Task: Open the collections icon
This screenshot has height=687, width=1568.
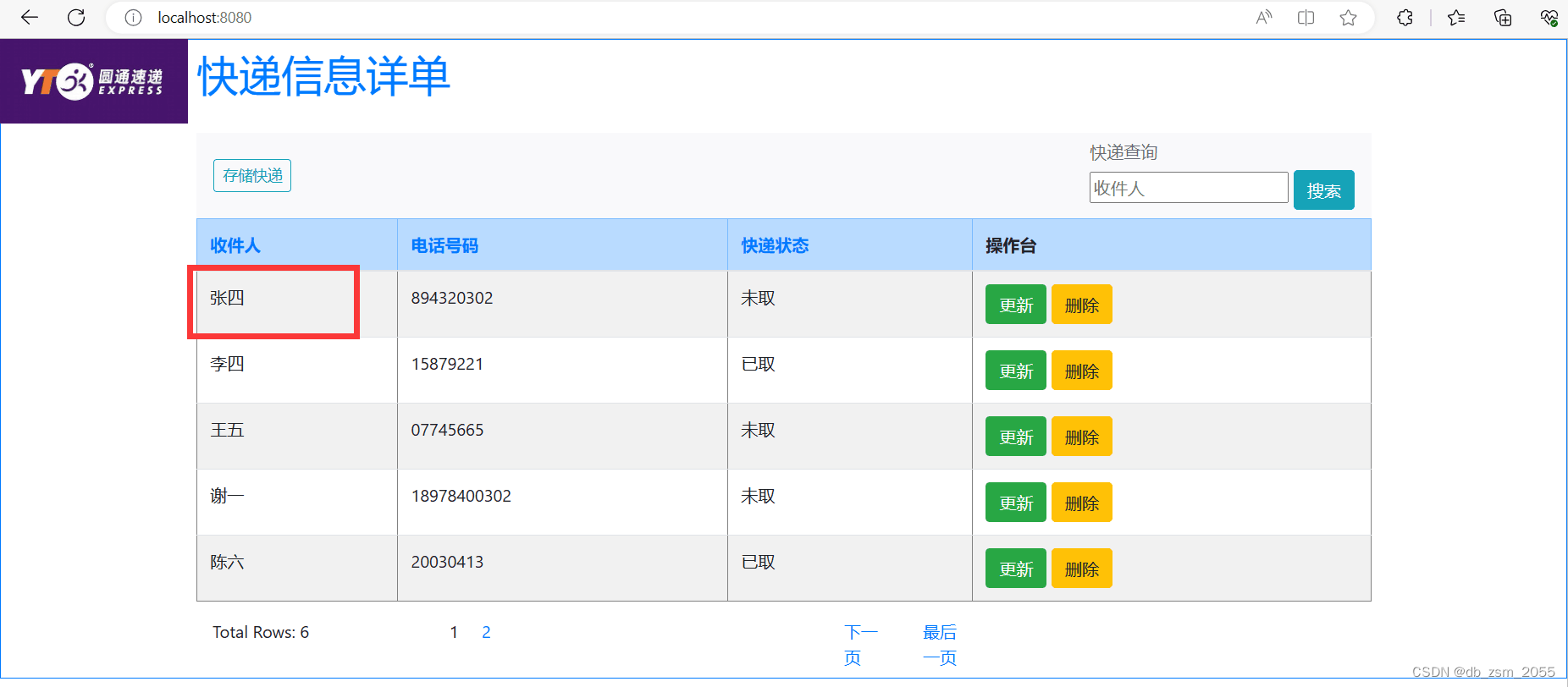Action: point(1503,18)
